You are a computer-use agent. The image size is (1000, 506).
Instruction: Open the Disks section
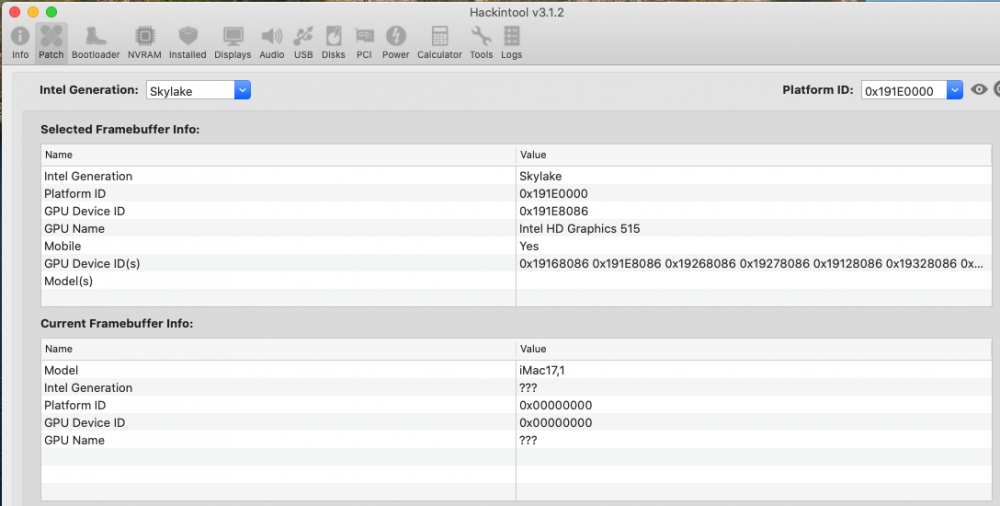333,42
